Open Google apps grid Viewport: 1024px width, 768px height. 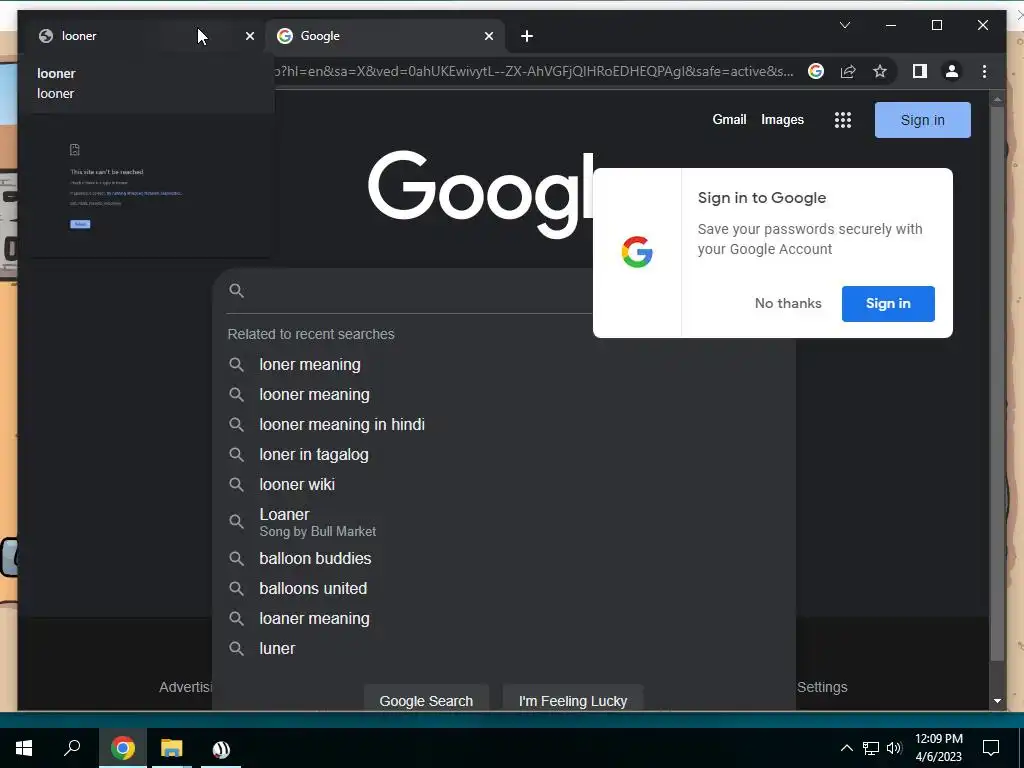point(842,120)
